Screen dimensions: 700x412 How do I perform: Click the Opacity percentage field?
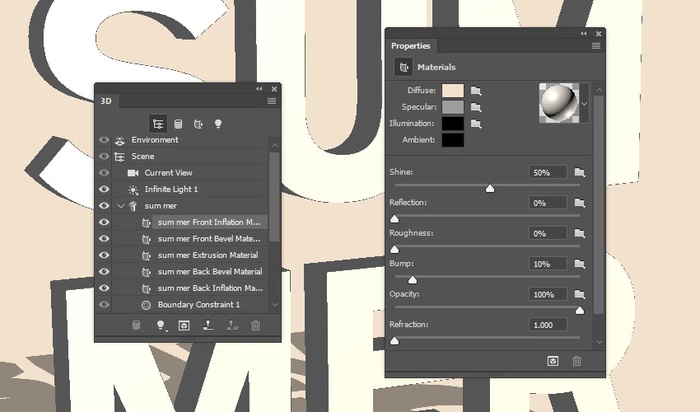coord(548,294)
